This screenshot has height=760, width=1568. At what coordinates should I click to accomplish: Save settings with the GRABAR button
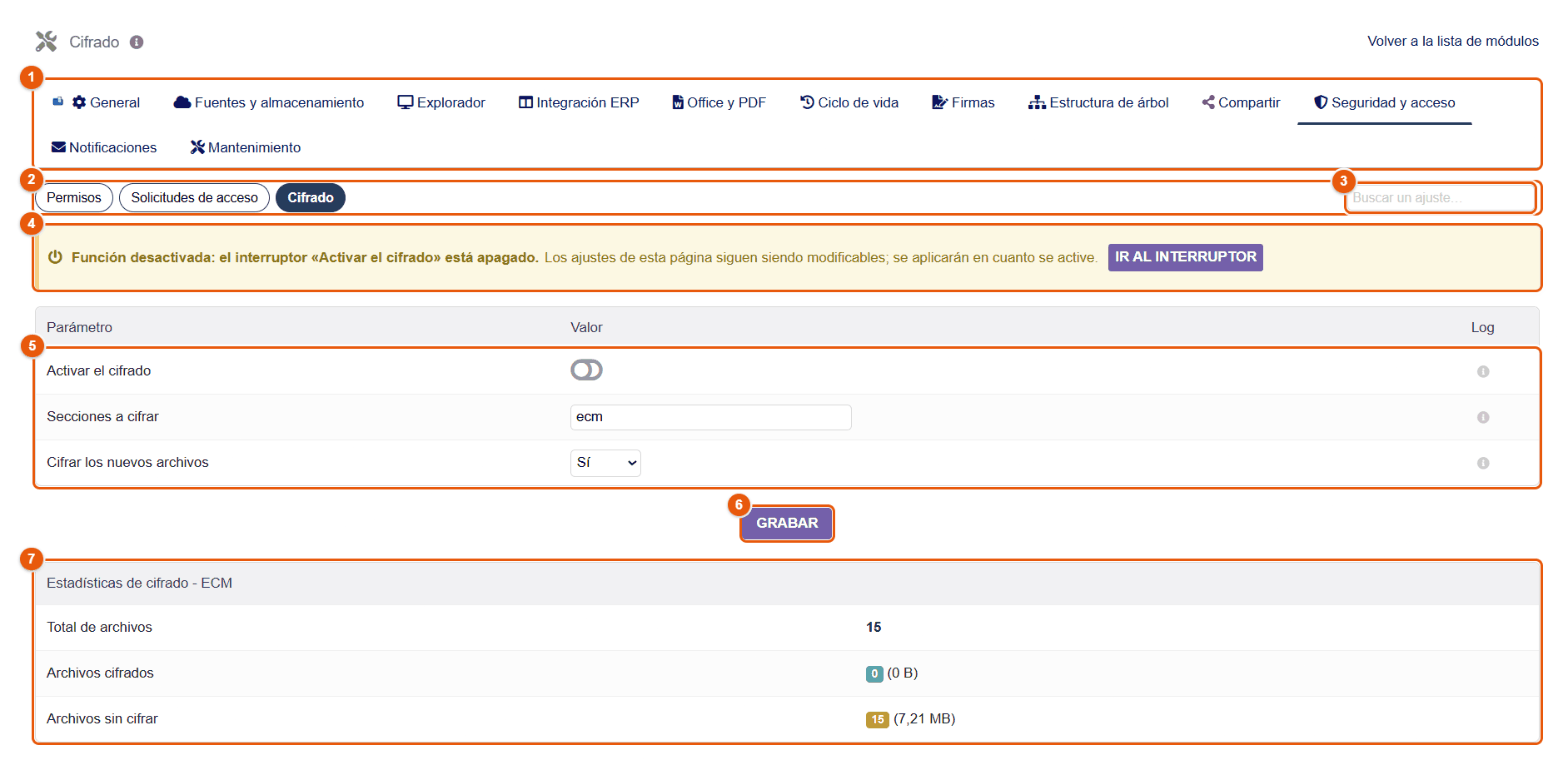pyautogui.click(x=787, y=523)
